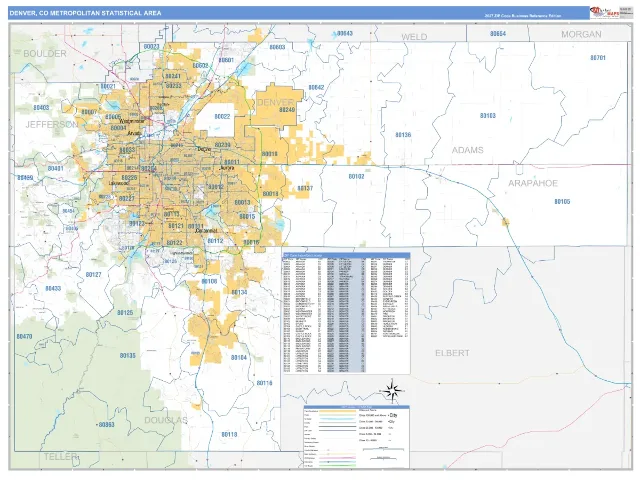Select ZIP code 80104 label
Screen dimensions: 640x480
(x=239, y=358)
